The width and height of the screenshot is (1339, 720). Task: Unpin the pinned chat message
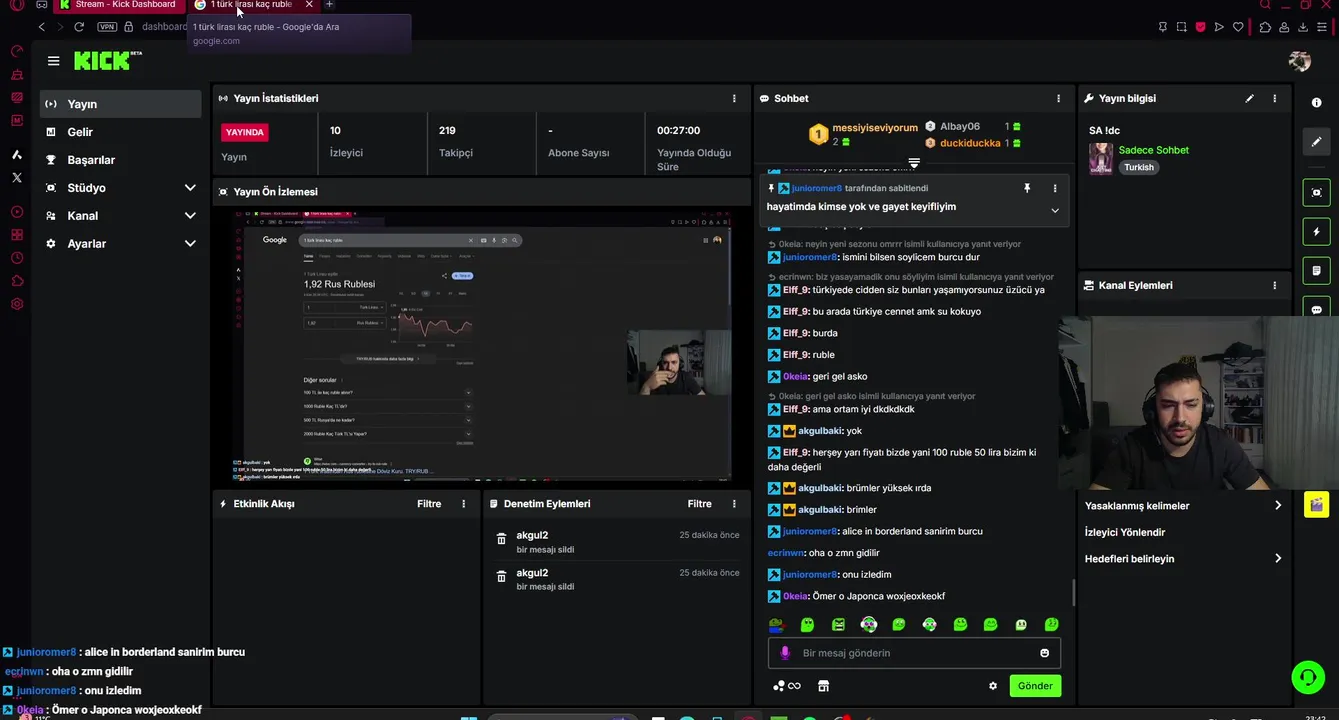1027,188
